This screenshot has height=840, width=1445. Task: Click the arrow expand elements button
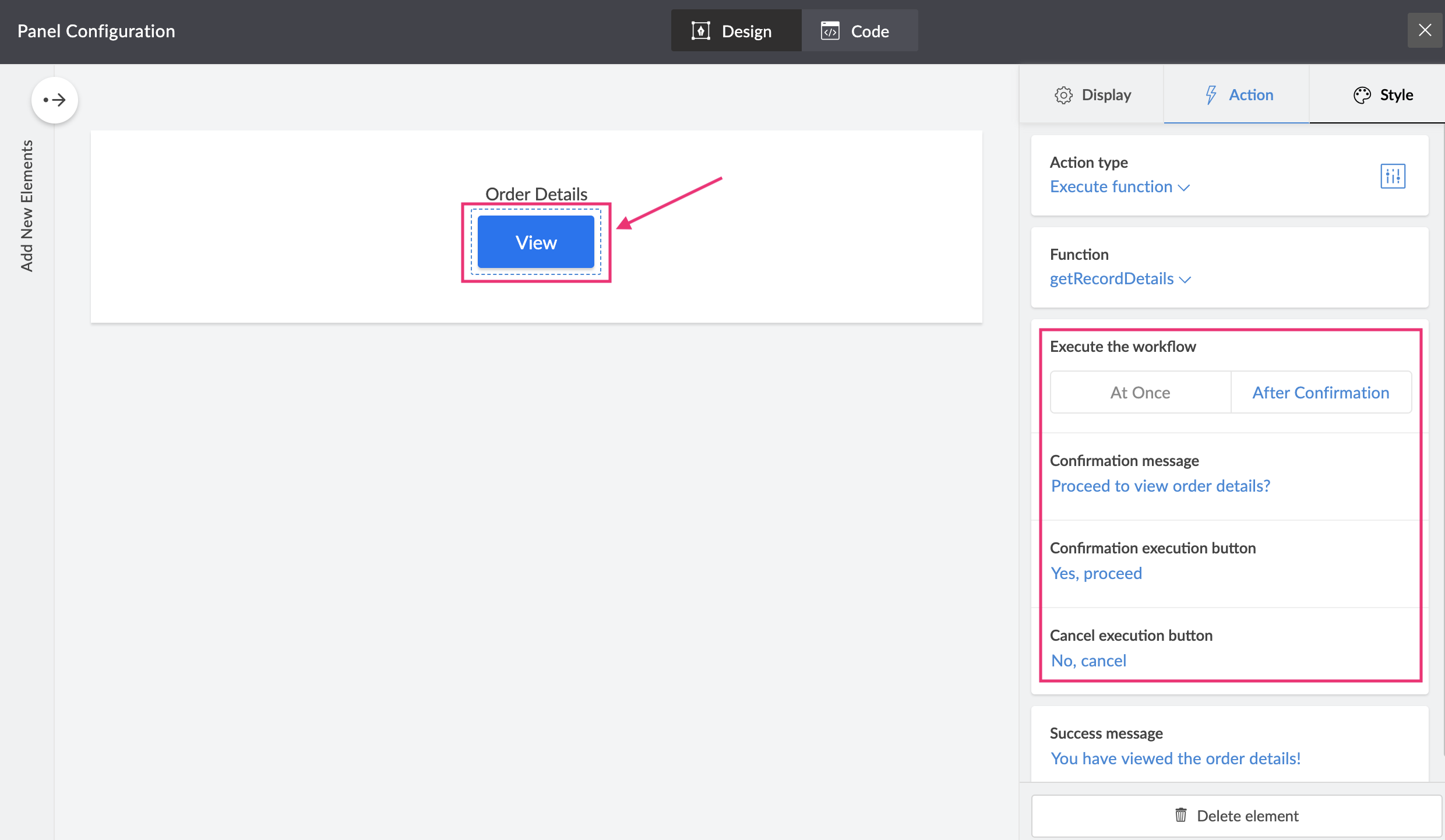(55, 100)
